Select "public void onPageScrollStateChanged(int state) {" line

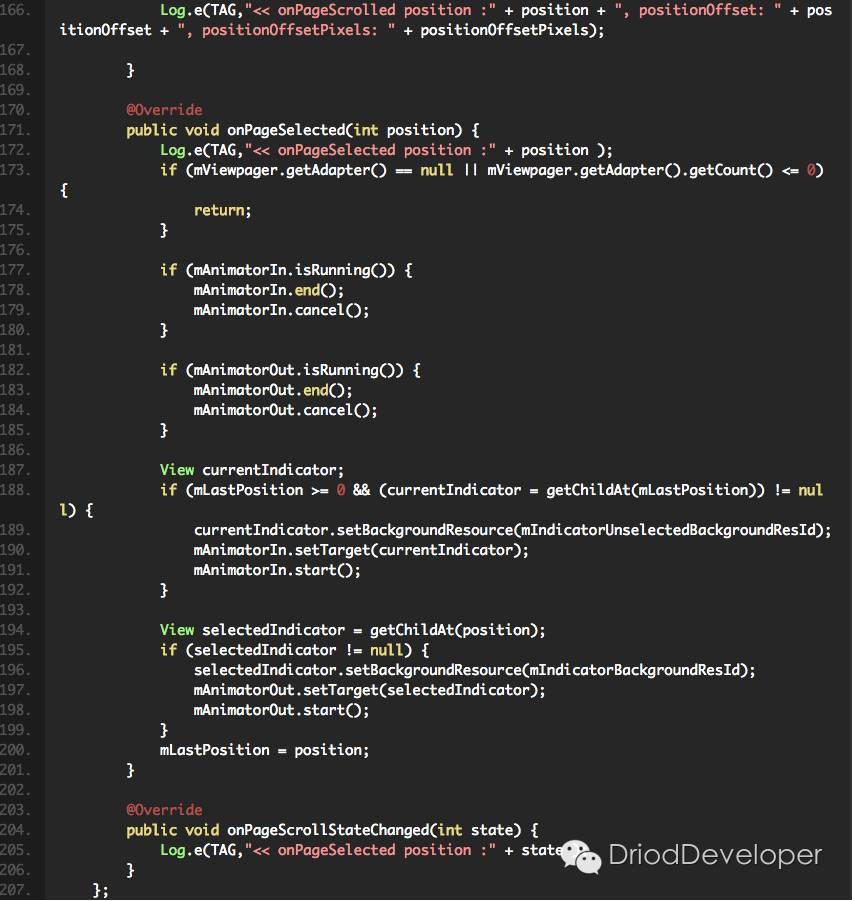332,830
